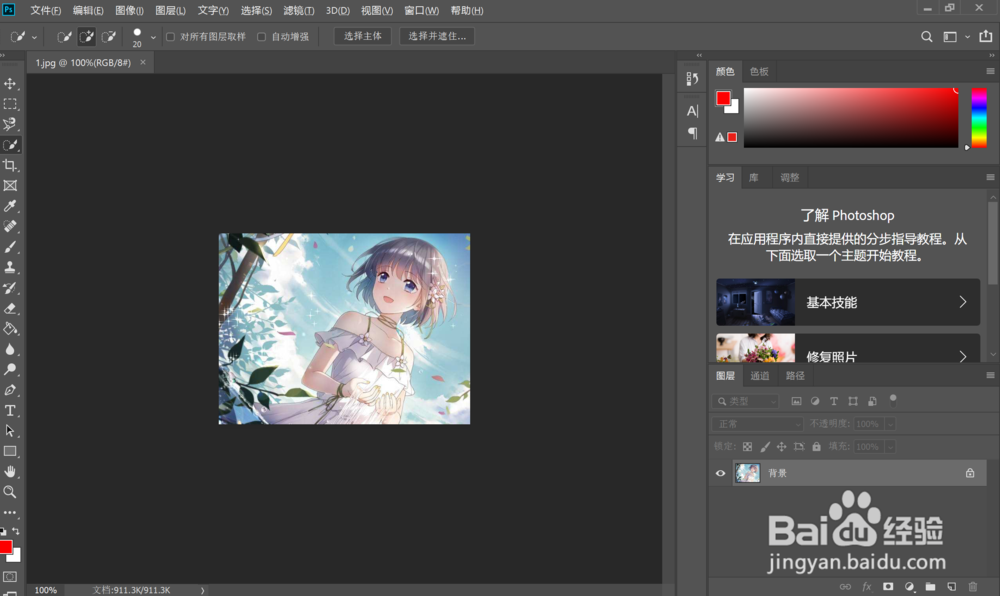Select the Path Selection tool
Screen dimensions: 1000x596
coord(10,431)
